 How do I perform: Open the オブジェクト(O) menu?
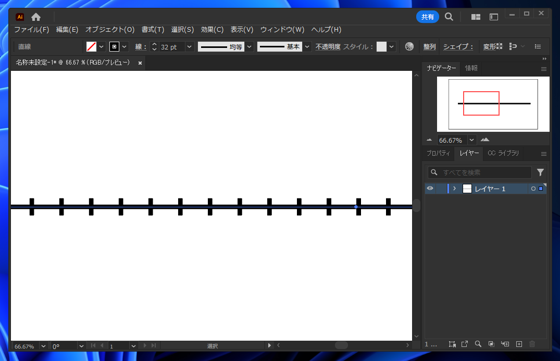coord(110,30)
